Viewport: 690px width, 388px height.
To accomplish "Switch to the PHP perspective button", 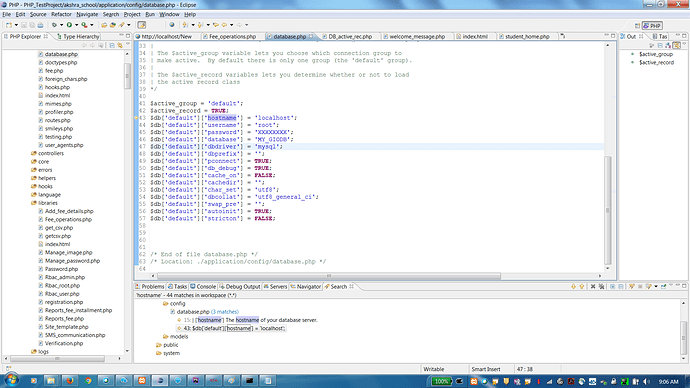I will coord(652,26).
